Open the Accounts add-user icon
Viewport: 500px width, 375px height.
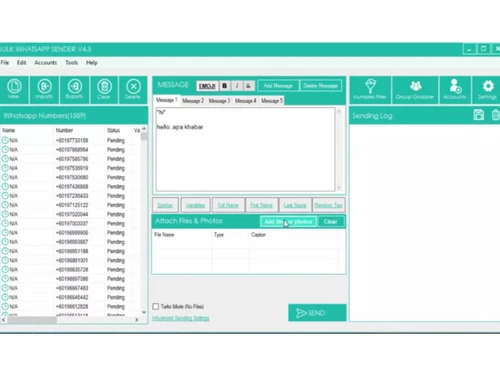[x=455, y=89]
